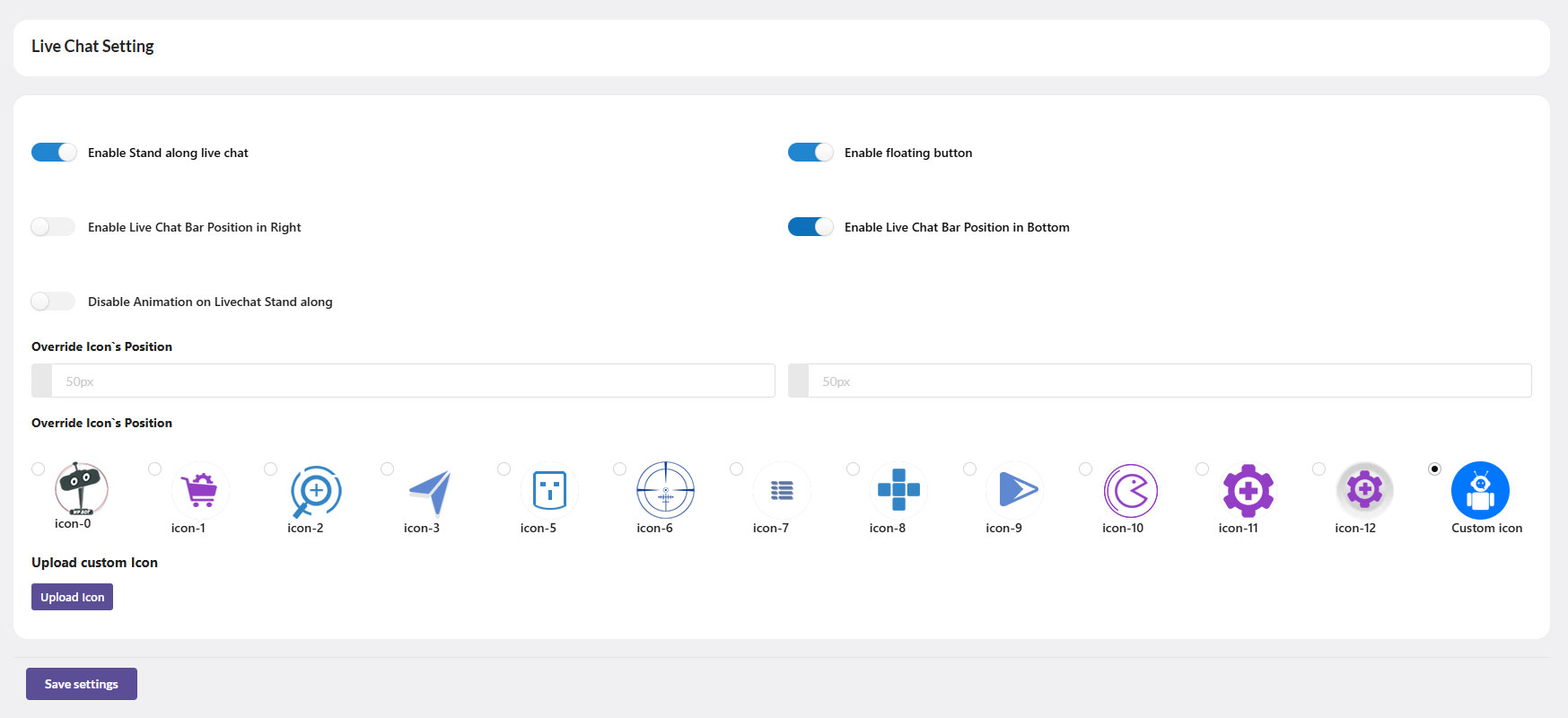Click the purple pacman icon-10 image
Viewport: 1568px width, 718px height.
pyautogui.click(x=1131, y=490)
